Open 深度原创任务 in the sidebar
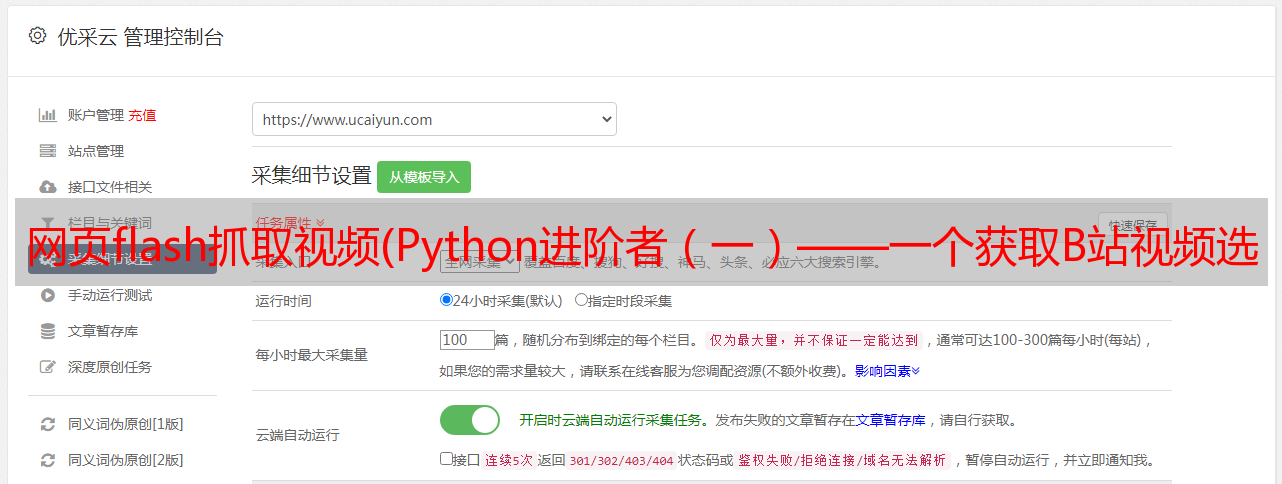The width and height of the screenshot is (1282, 484). pos(110,367)
